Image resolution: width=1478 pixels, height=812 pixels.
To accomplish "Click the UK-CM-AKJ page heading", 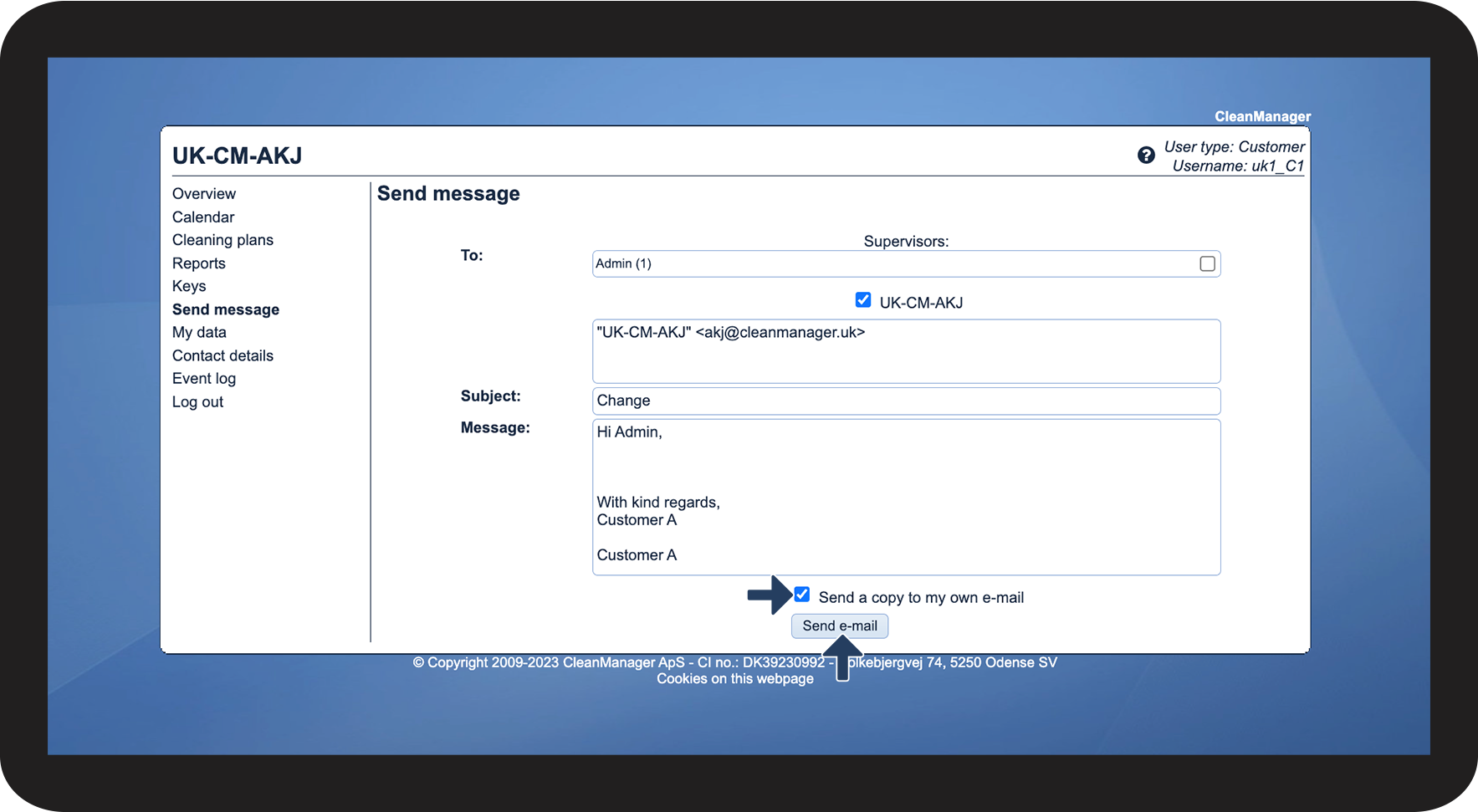I will (x=237, y=156).
